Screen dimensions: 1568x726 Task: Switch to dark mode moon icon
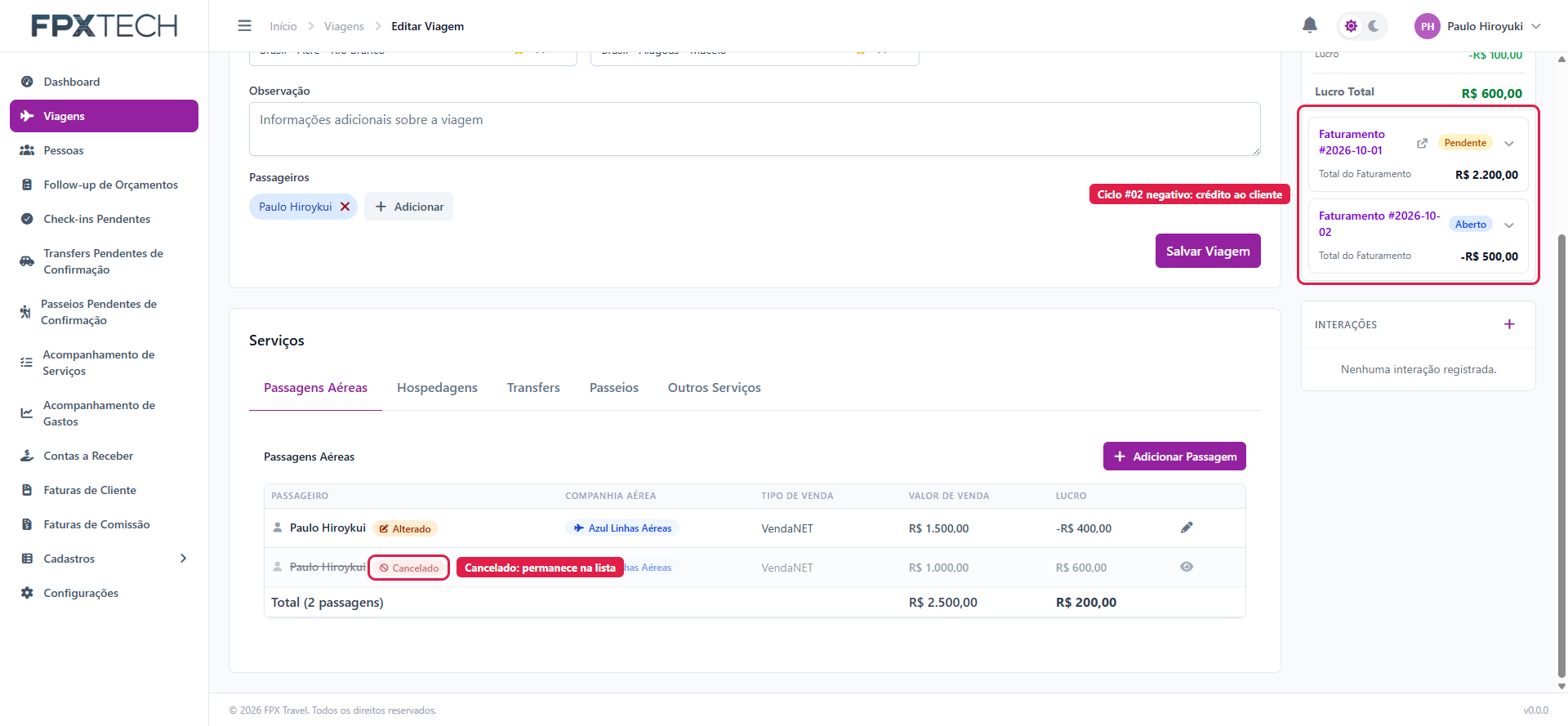[x=1374, y=26]
